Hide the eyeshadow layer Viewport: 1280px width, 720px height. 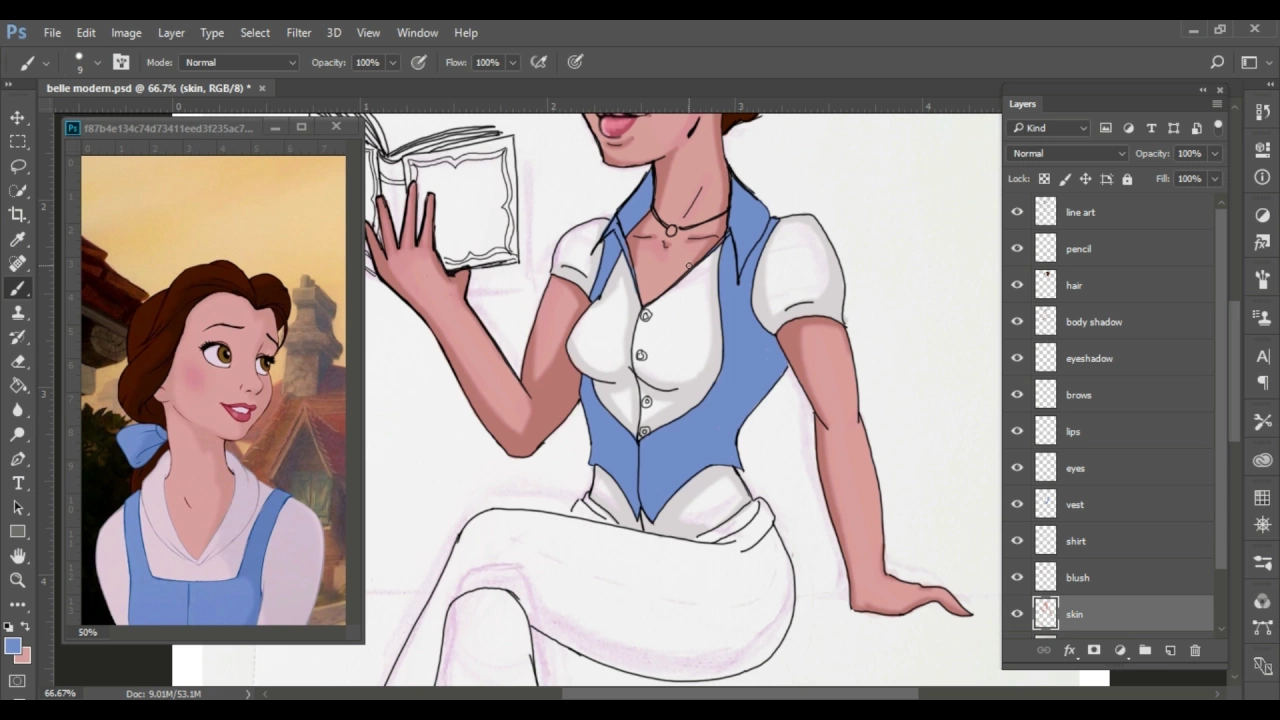[1017, 358]
